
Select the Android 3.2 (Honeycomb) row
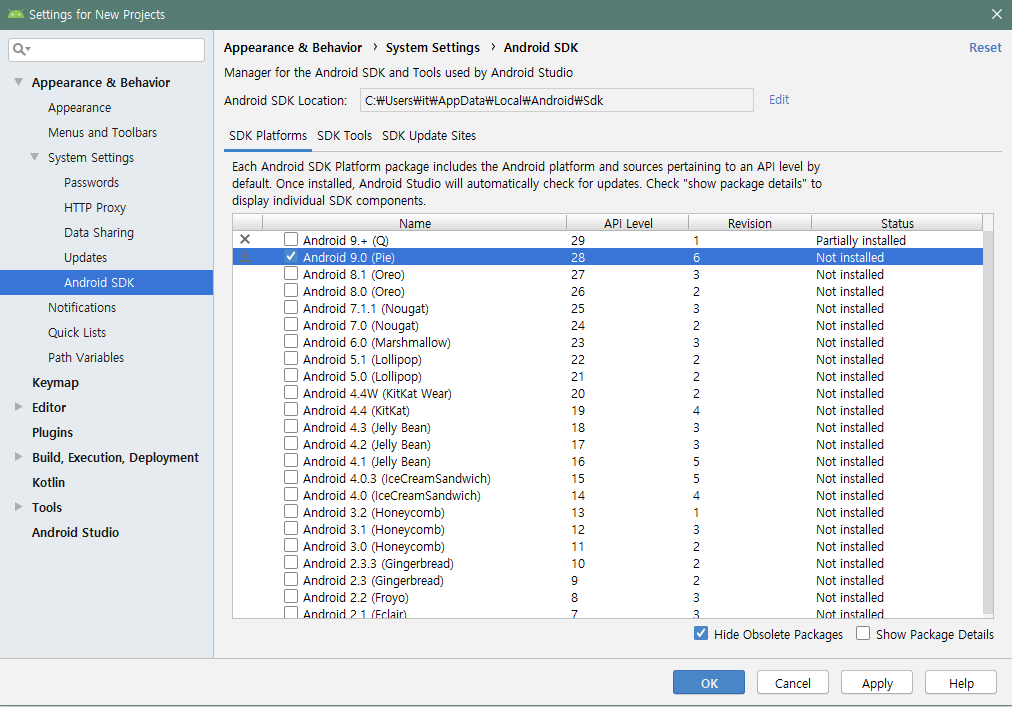click(x=607, y=512)
